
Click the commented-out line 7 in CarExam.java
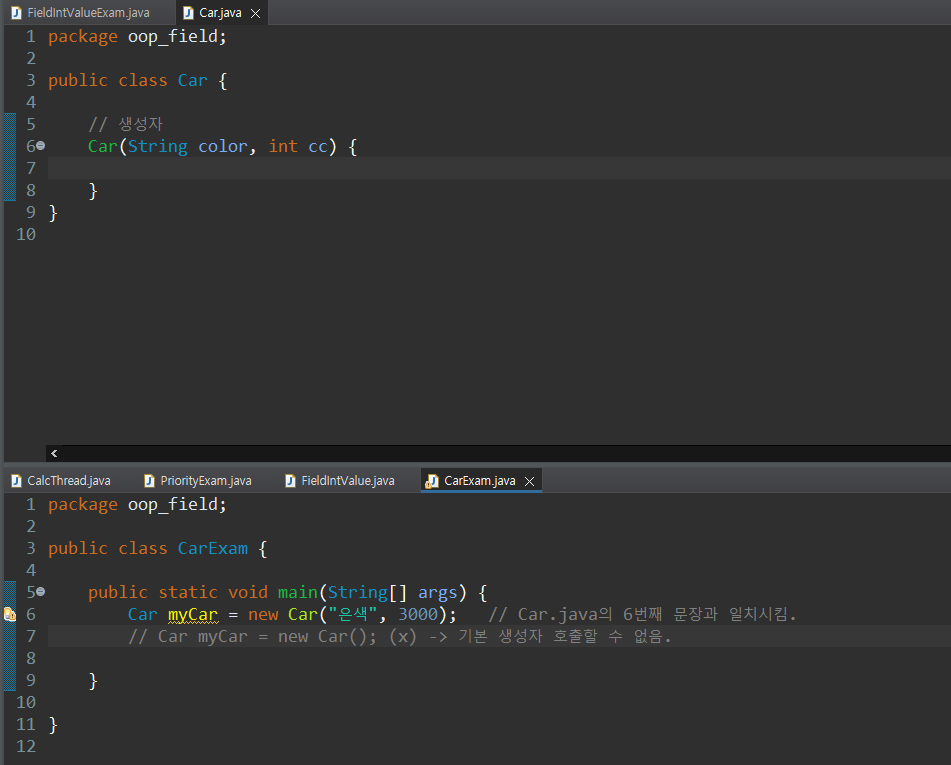399,636
